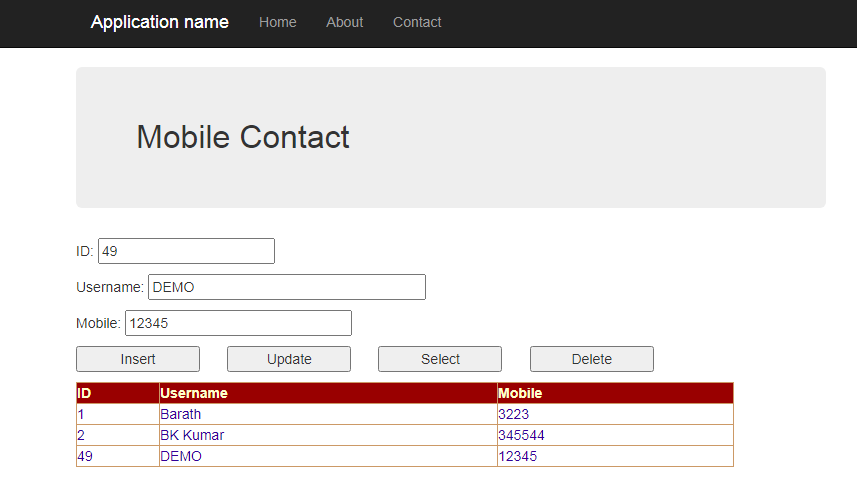
Task: Select the DEMO entry in table
Action: (181, 456)
